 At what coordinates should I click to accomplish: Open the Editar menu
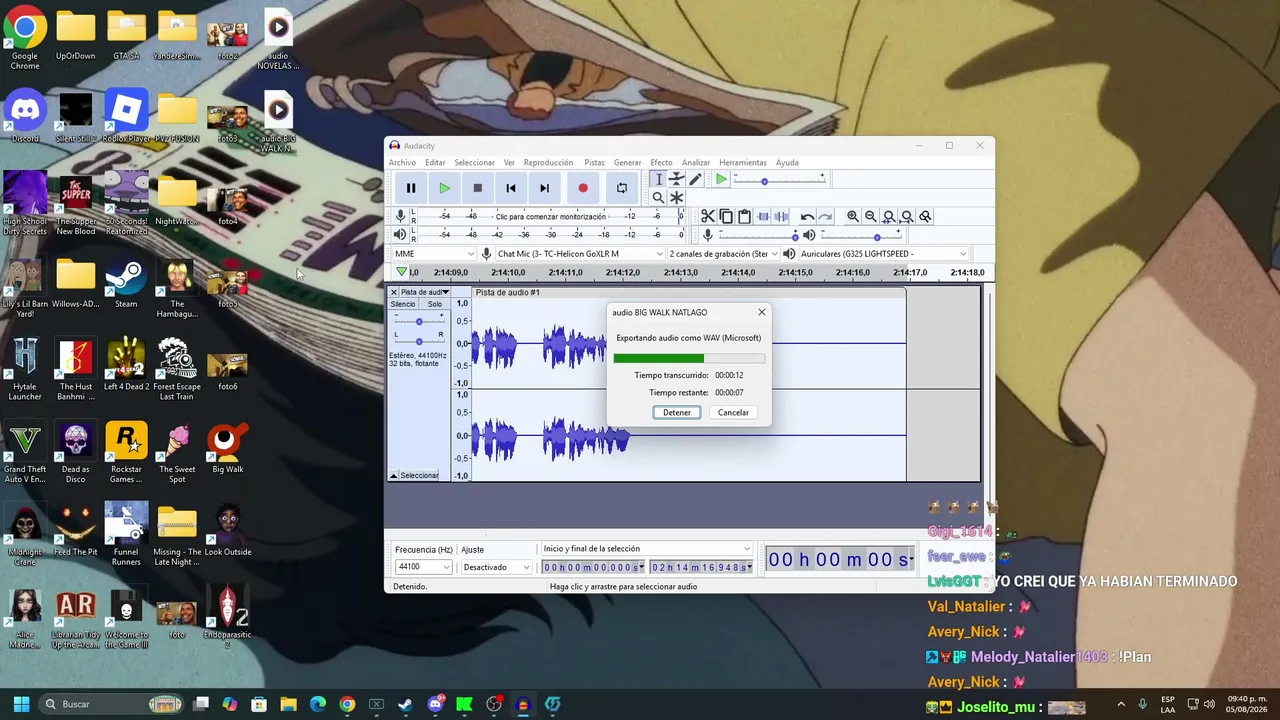[435, 163]
